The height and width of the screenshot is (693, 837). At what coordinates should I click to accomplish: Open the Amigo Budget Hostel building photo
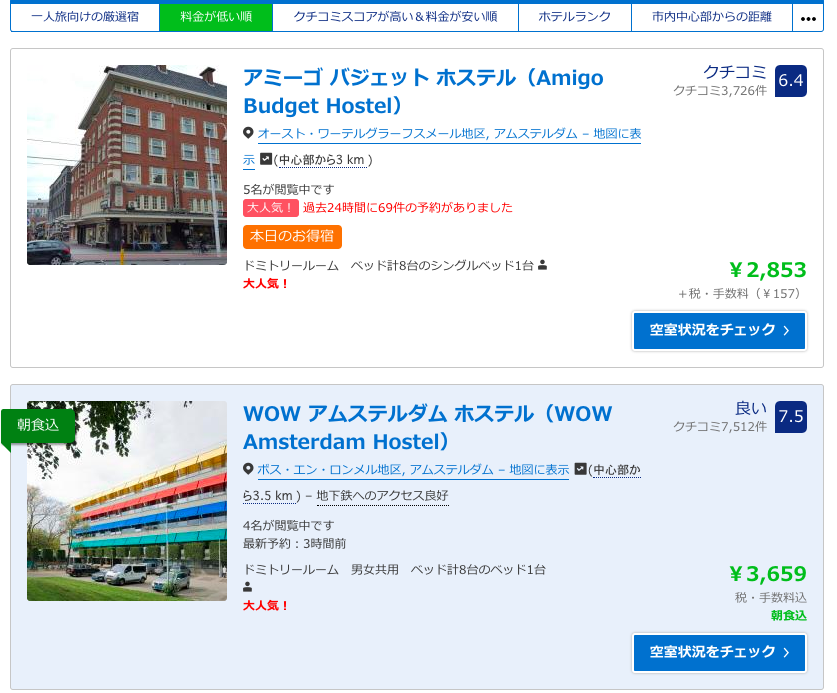[x=127, y=165]
